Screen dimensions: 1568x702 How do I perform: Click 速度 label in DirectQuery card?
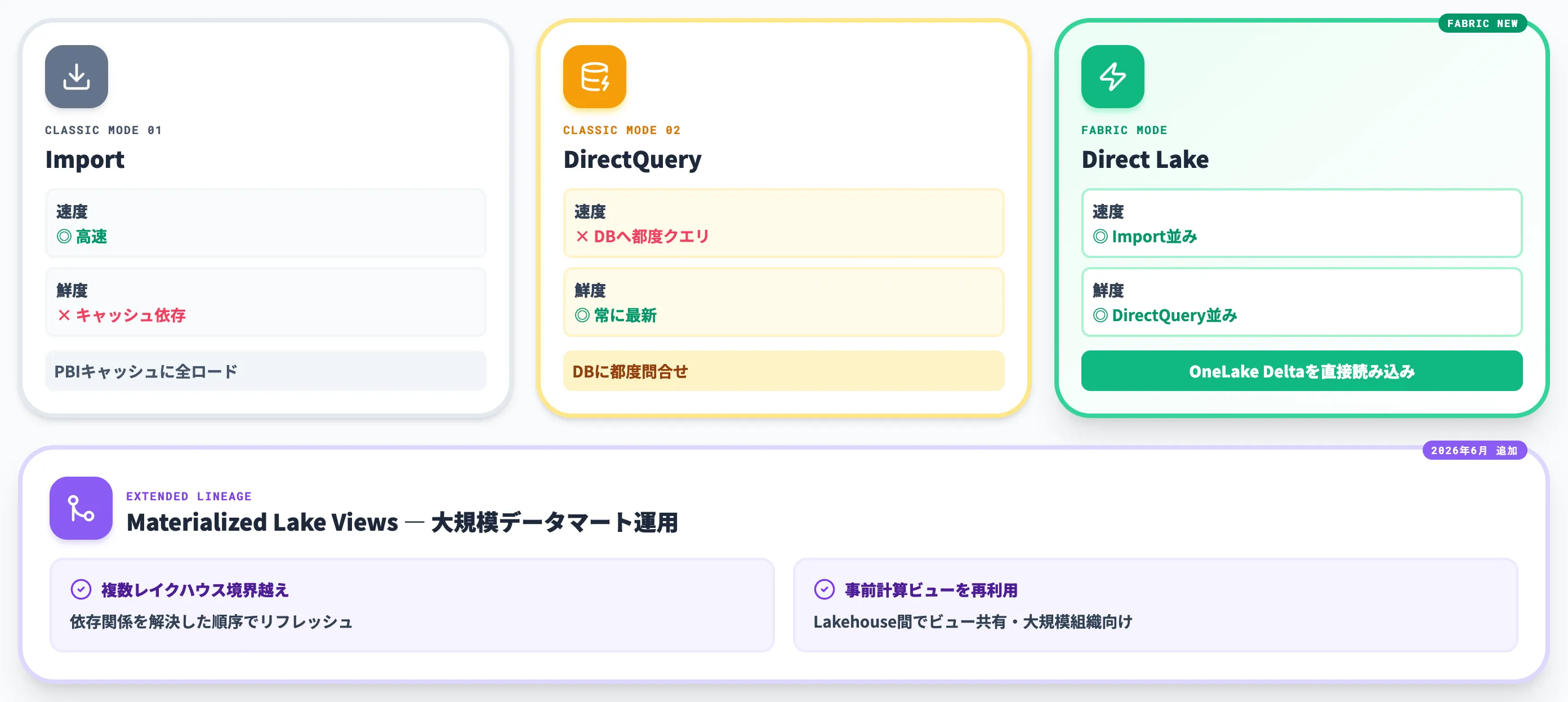[590, 211]
